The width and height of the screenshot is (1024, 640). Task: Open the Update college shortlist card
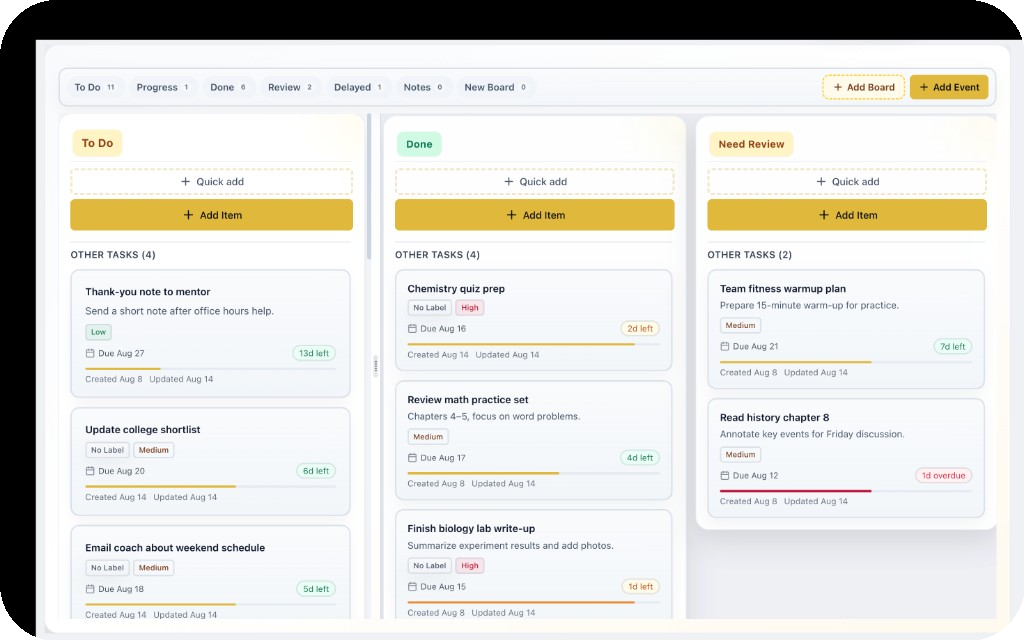click(x=210, y=461)
